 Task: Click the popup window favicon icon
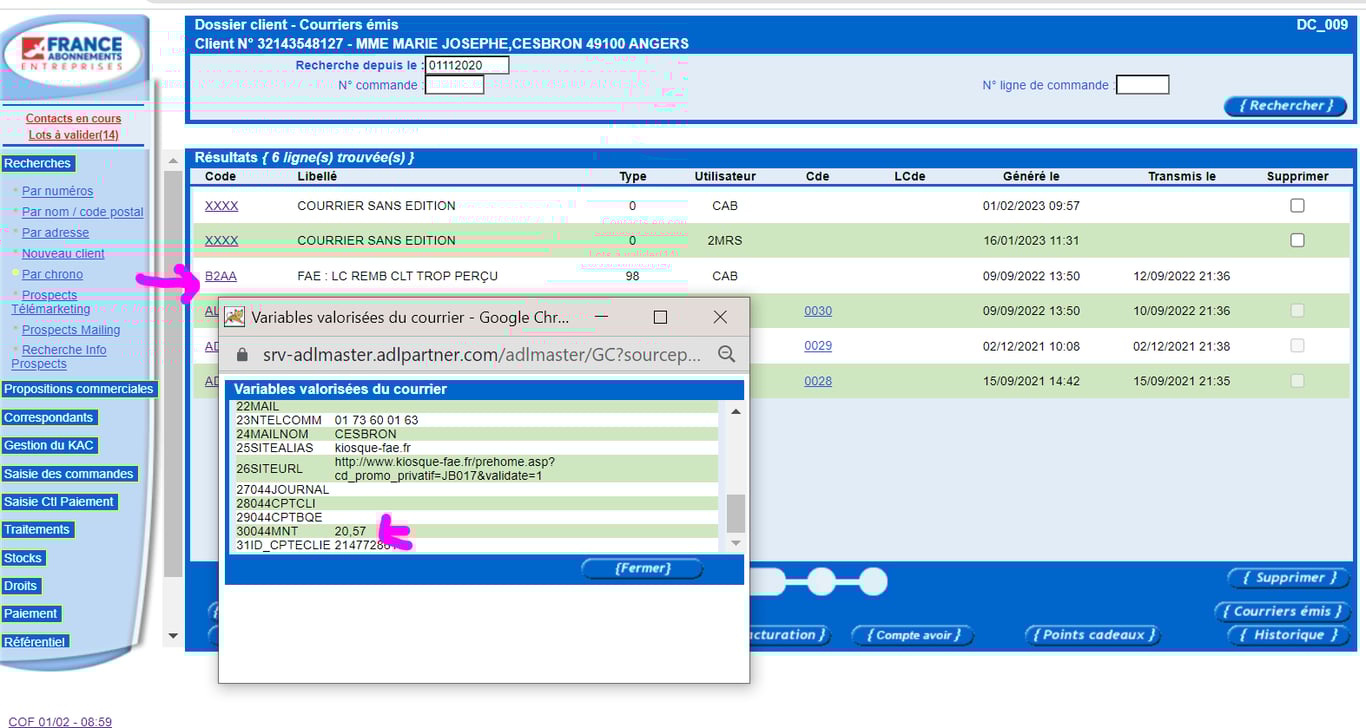tap(235, 317)
